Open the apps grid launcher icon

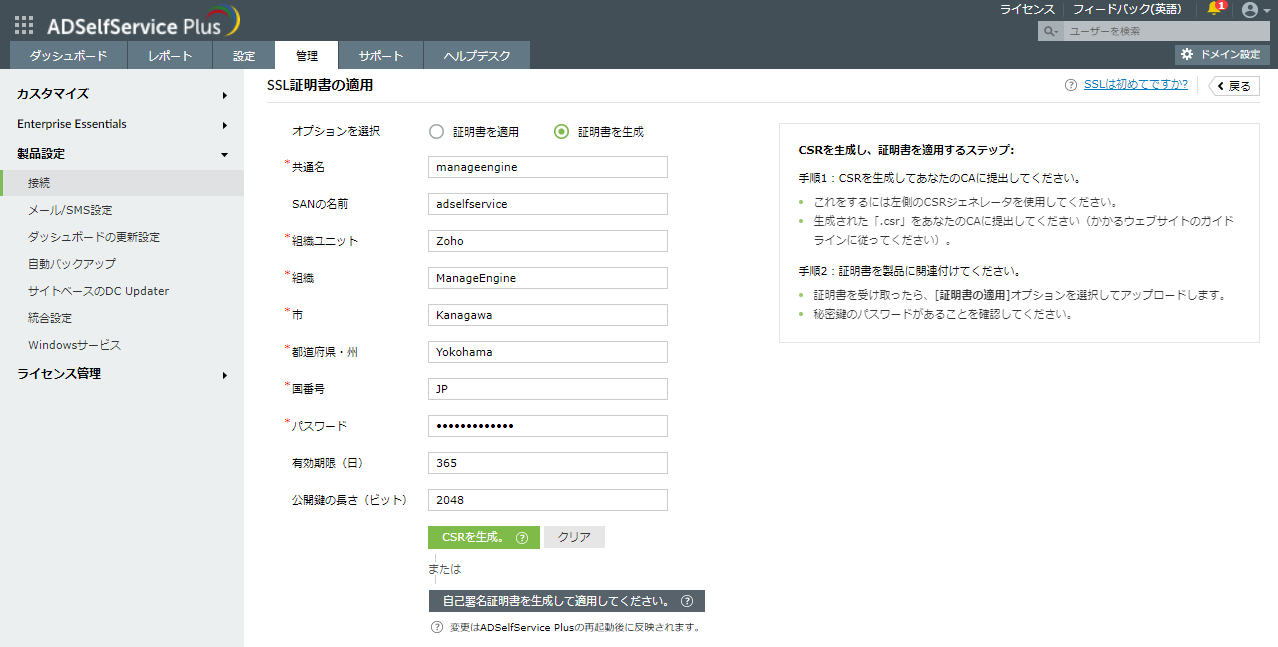[24, 25]
